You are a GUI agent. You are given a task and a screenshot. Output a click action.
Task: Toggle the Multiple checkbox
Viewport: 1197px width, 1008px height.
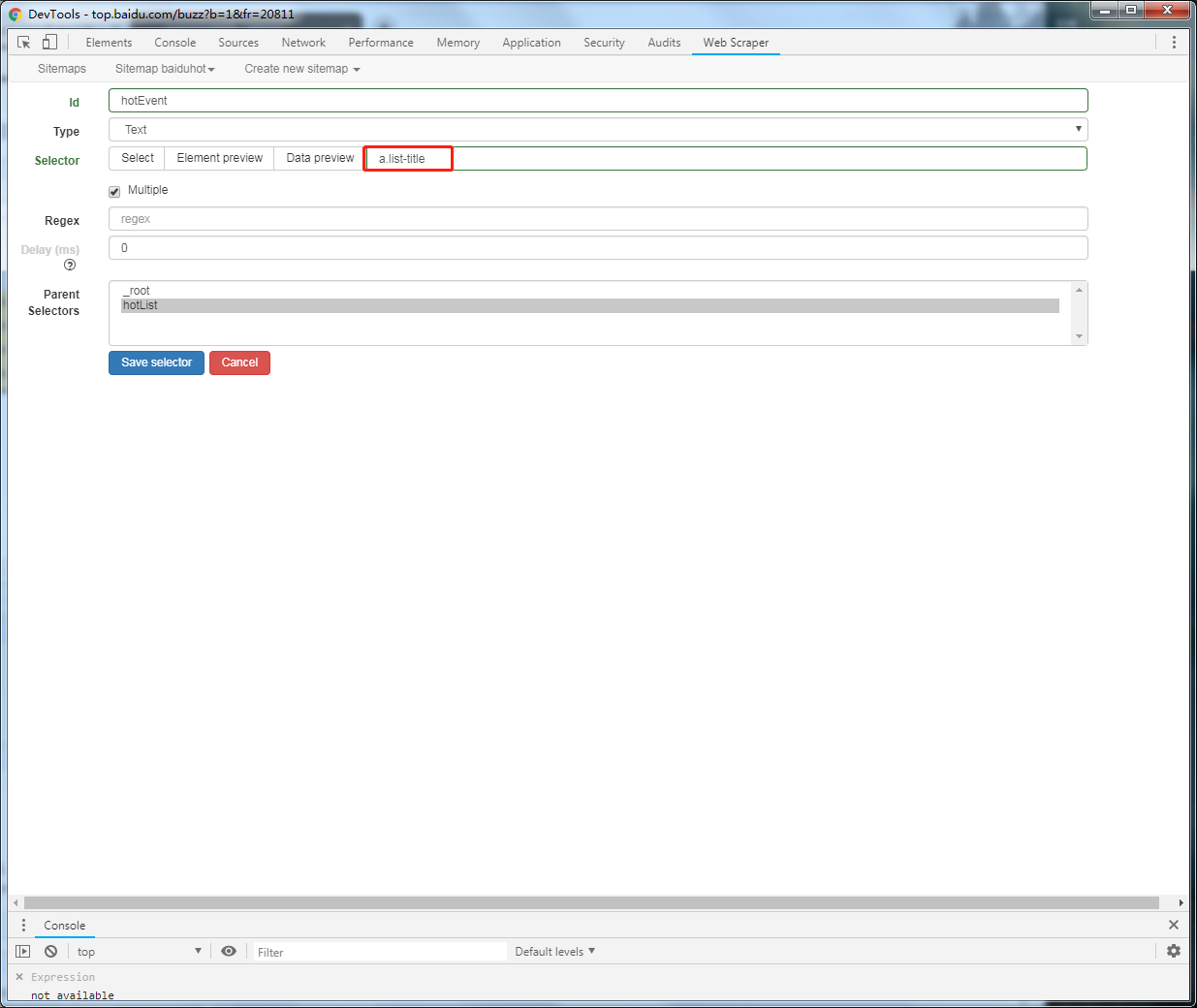pos(114,191)
